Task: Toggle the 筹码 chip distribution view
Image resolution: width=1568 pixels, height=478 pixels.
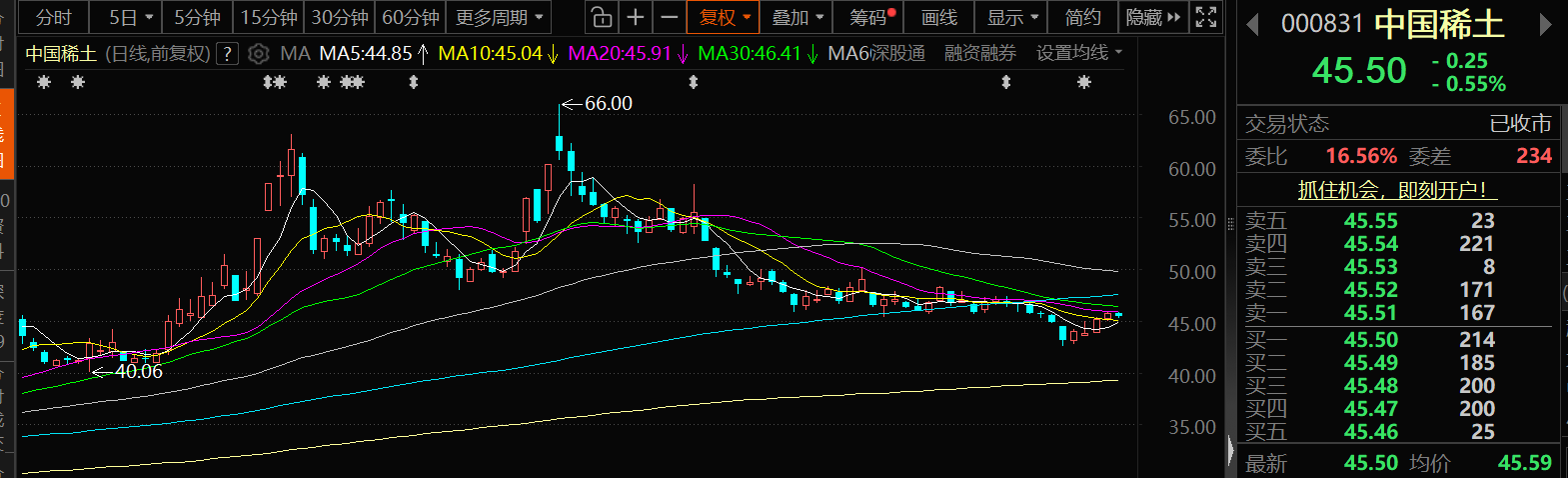Action: pyautogui.click(x=871, y=17)
